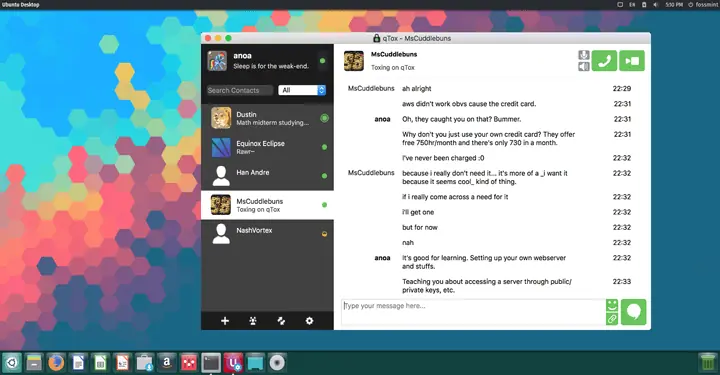The width and height of the screenshot is (720, 375).
Task: Open Ubuntu dash launcher in dock
Action: point(11,363)
